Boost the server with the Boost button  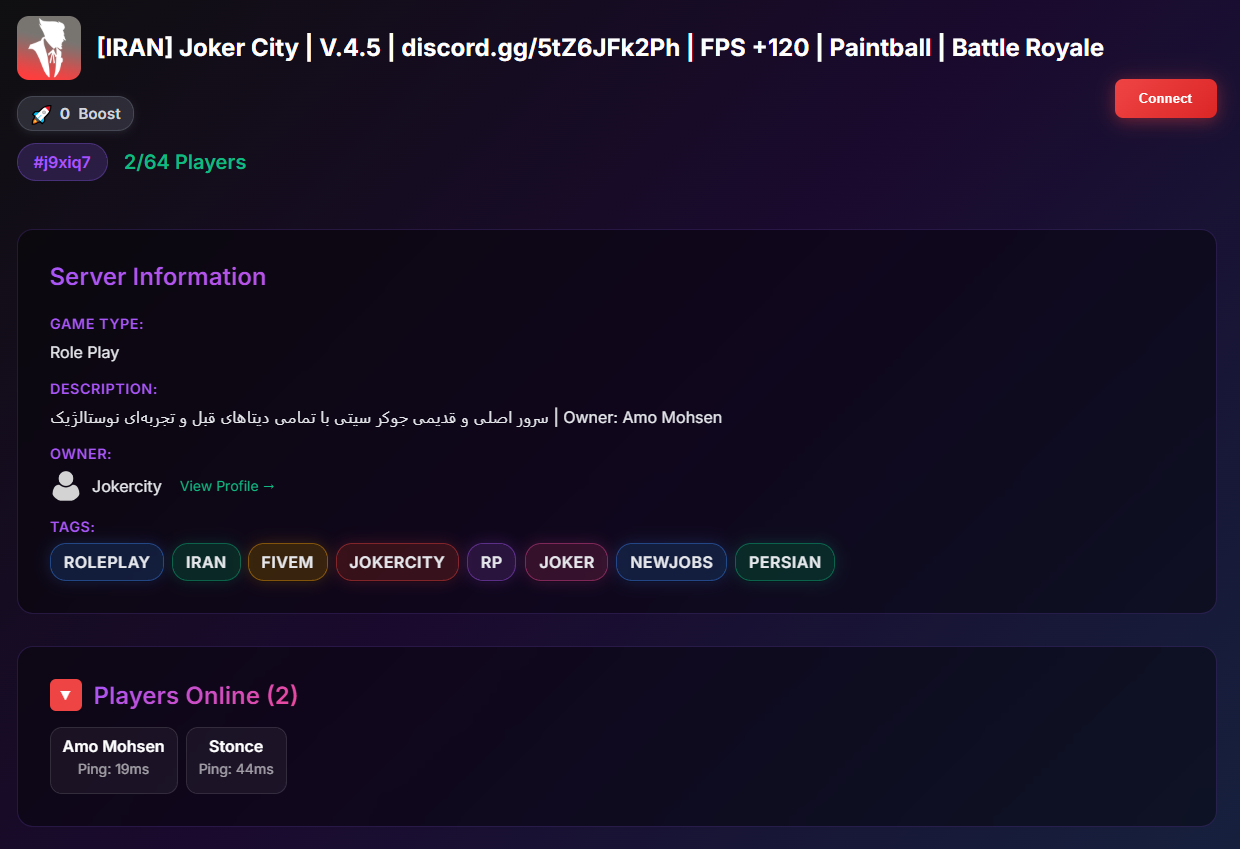pyautogui.click(x=75, y=114)
